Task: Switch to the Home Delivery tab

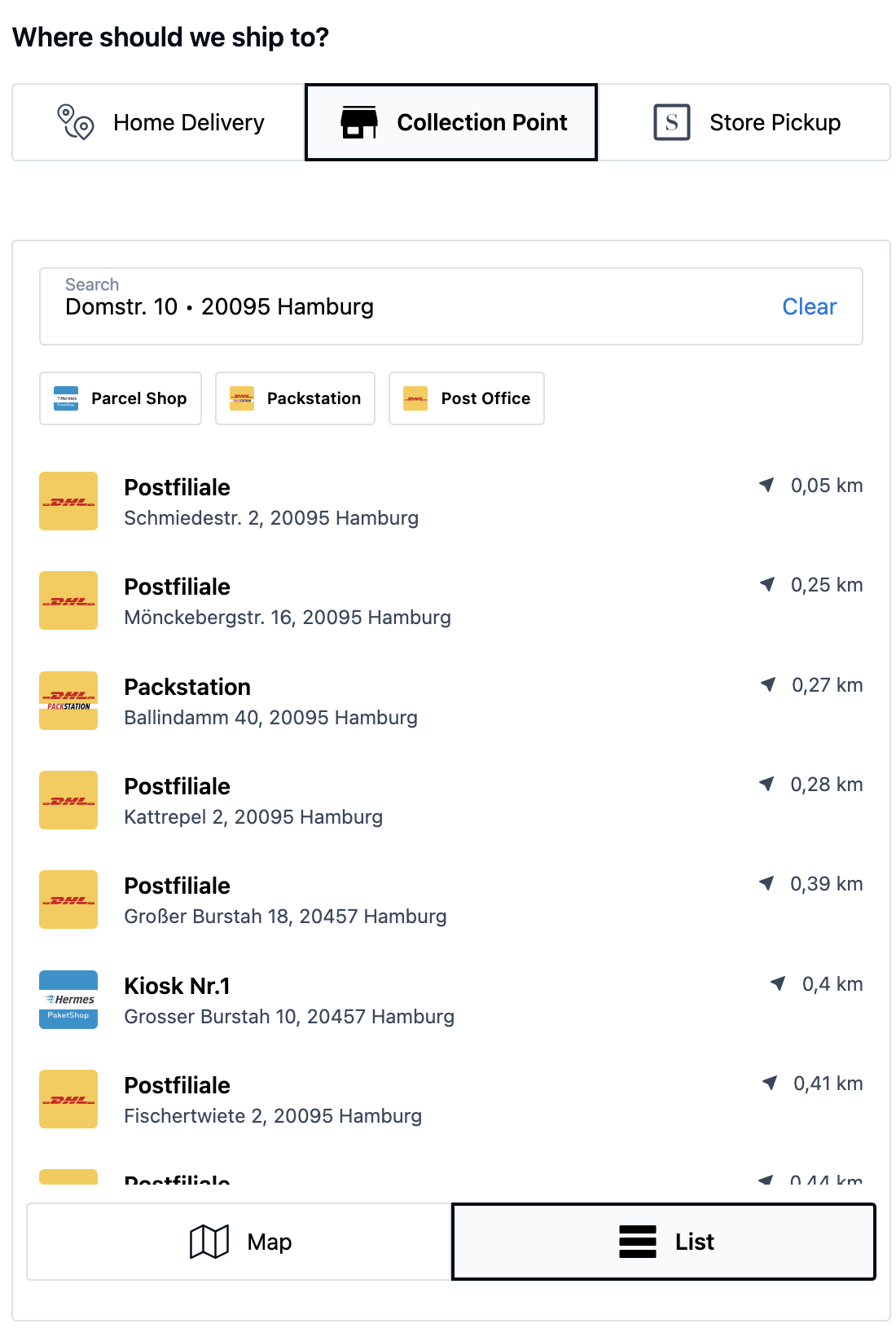Action: click(x=160, y=122)
